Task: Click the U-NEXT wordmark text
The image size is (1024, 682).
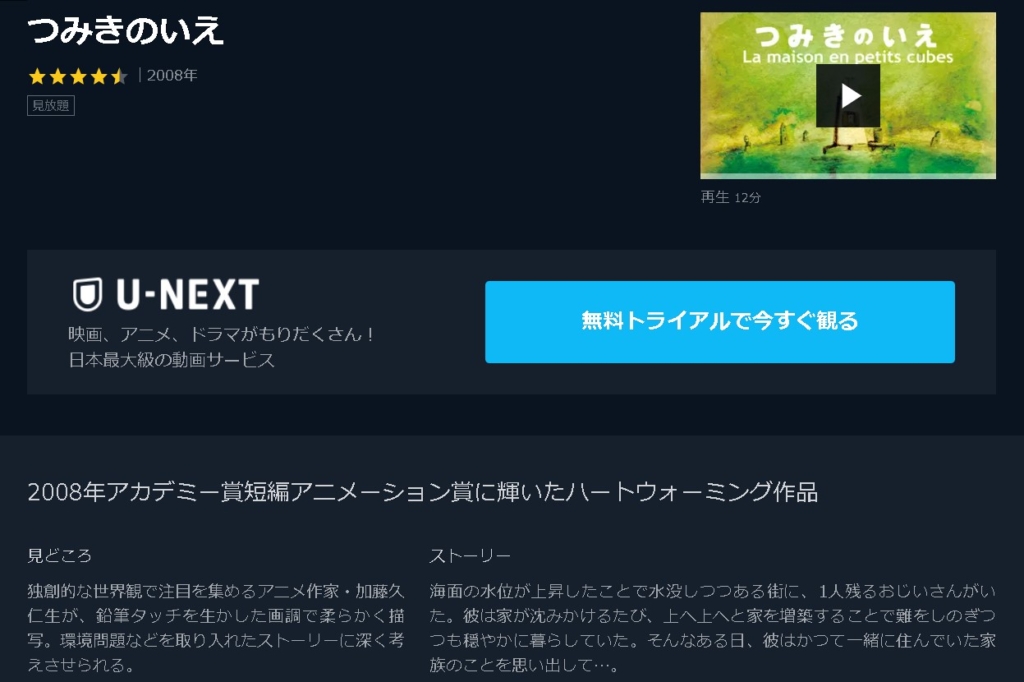Action: tap(188, 295)
